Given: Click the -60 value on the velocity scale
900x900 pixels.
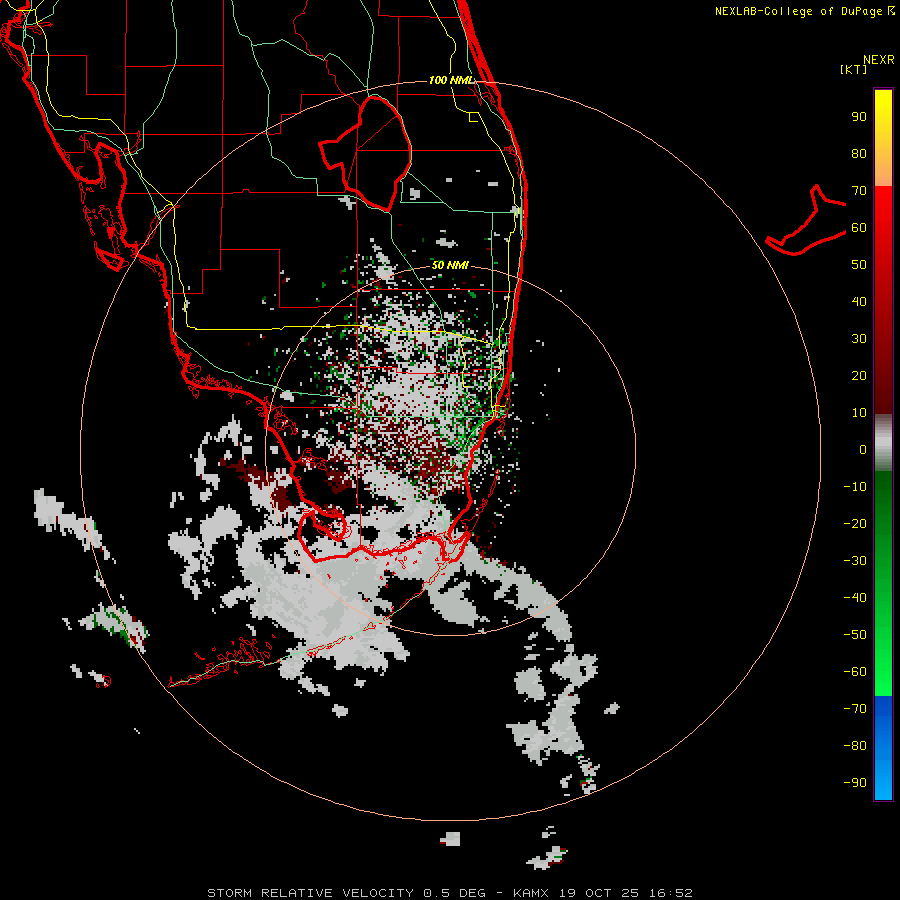Looking at the screenshot, I should tap(855, 672).
